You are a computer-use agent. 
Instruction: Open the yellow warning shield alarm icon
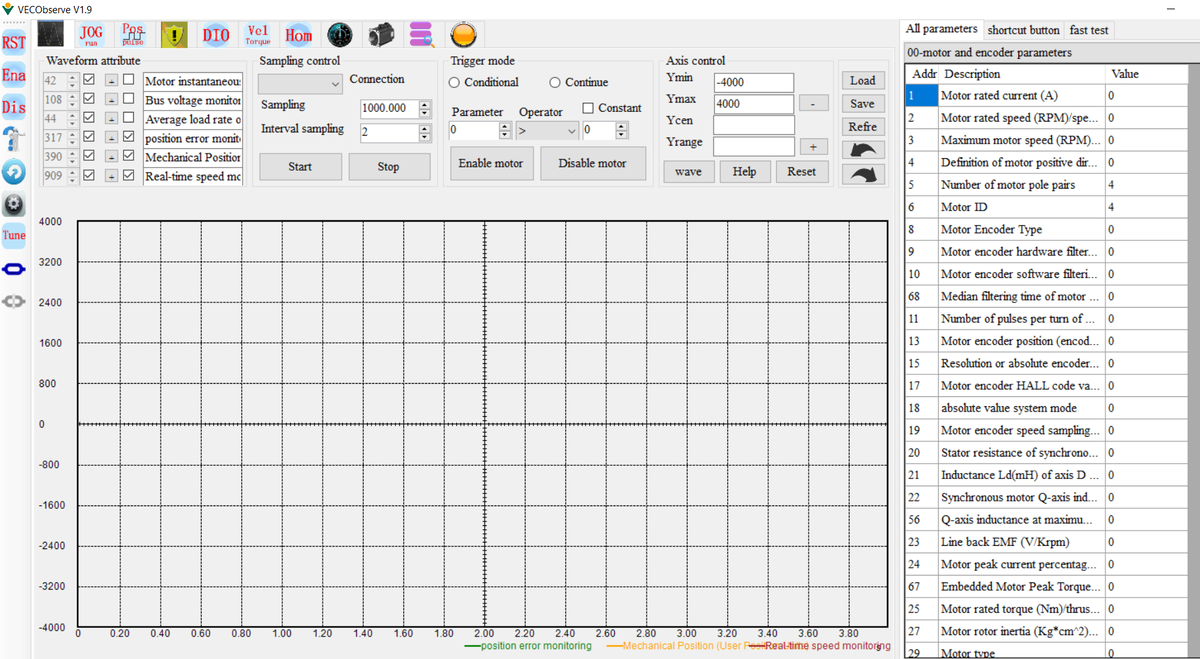point(174,35)
